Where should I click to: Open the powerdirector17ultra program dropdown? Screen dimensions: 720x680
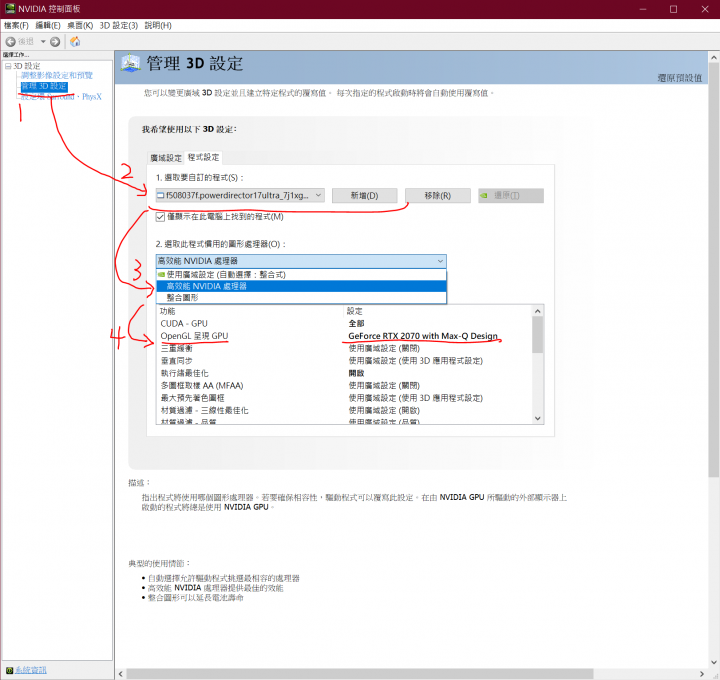point(240,196)
